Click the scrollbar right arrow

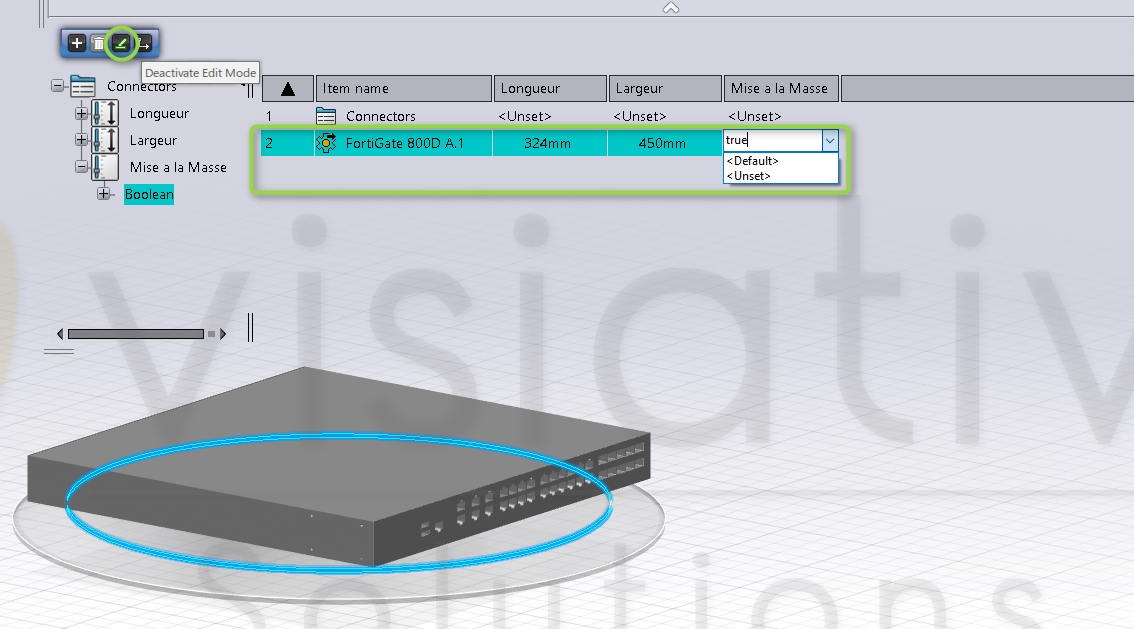(223, 334)
